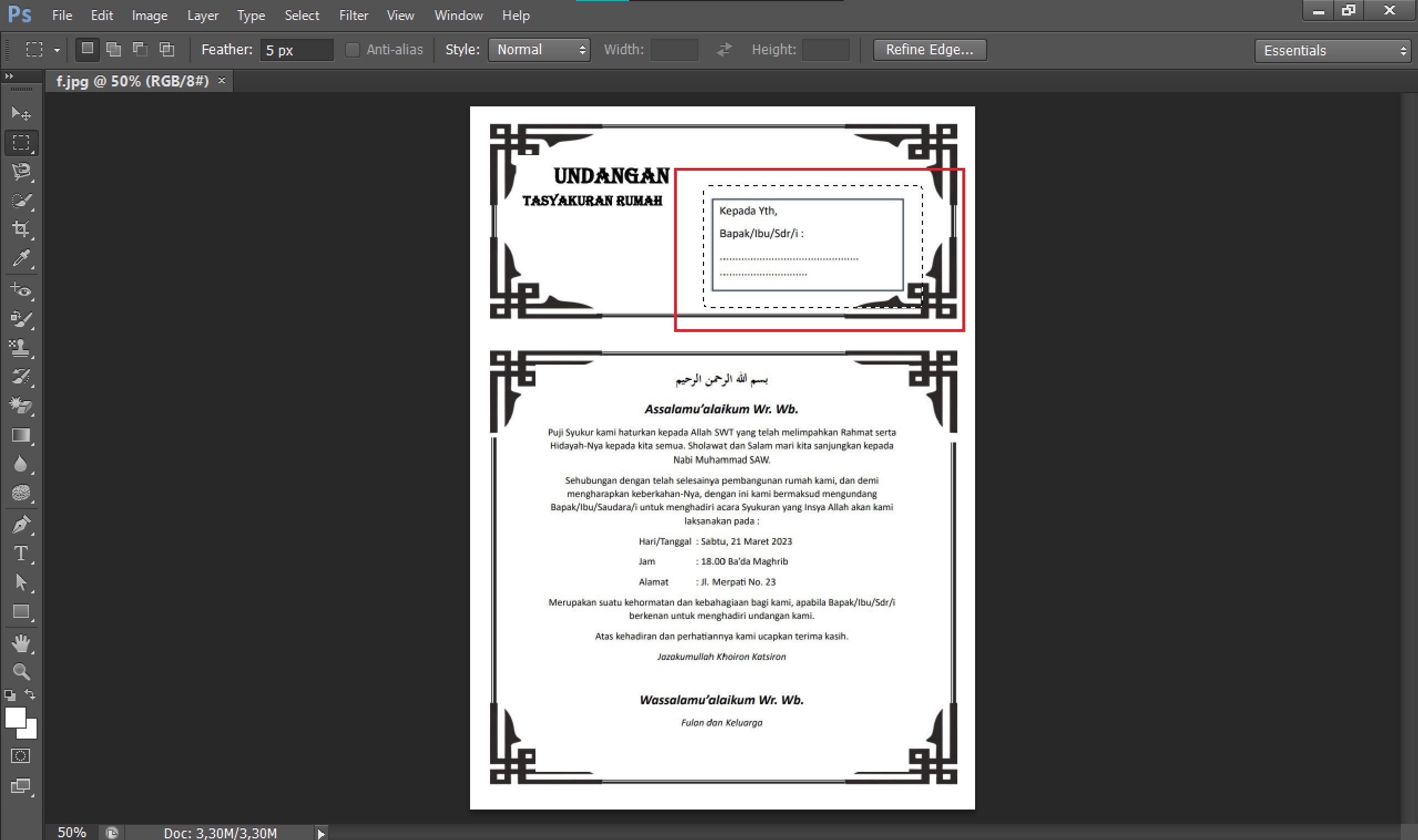Click the Feather input field
This screenshot has width=1418, height=840.
[x=296, y=50]
